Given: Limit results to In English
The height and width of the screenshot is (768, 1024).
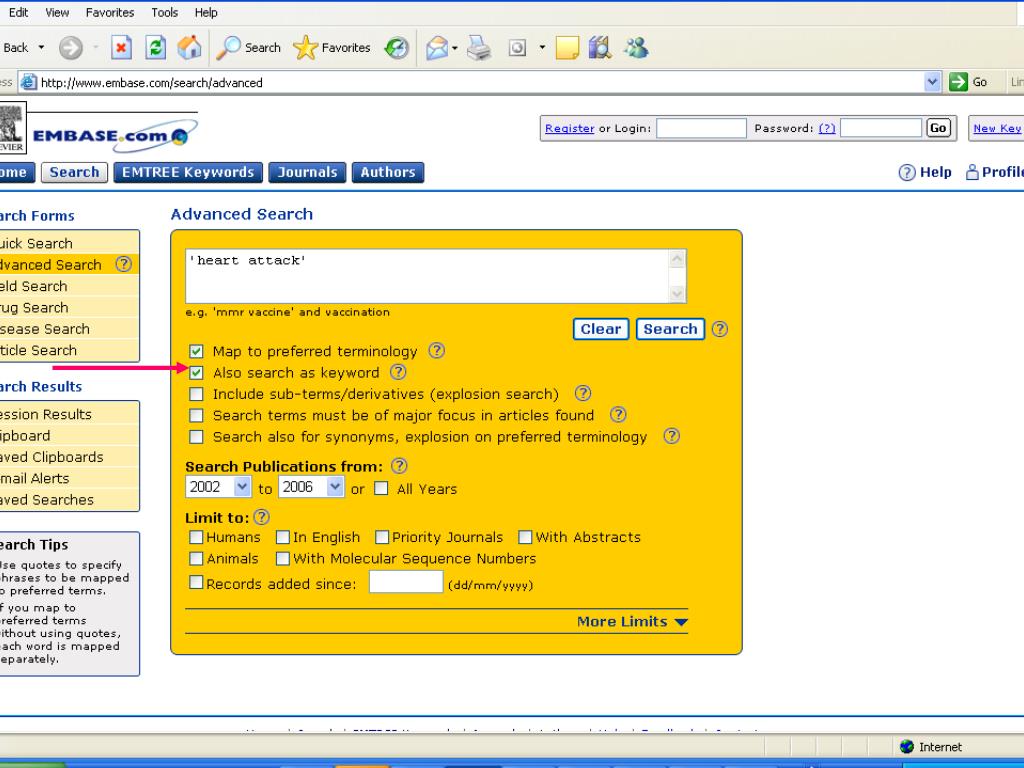Looking at the screenshot, I should (283, 537).
